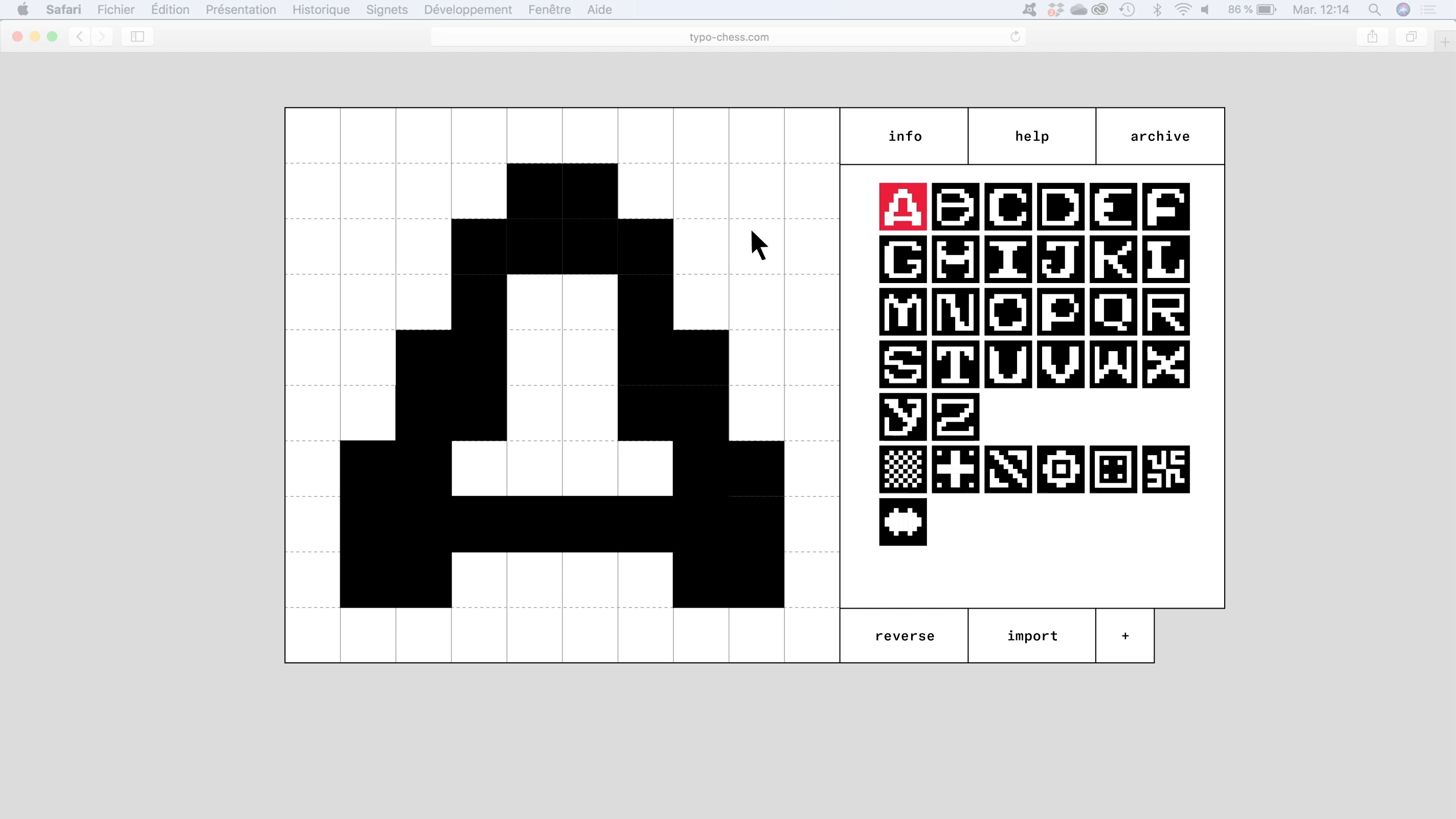Open the Historique menu
Viewport: 1456px width, 819px height.
tap(320, 10)
